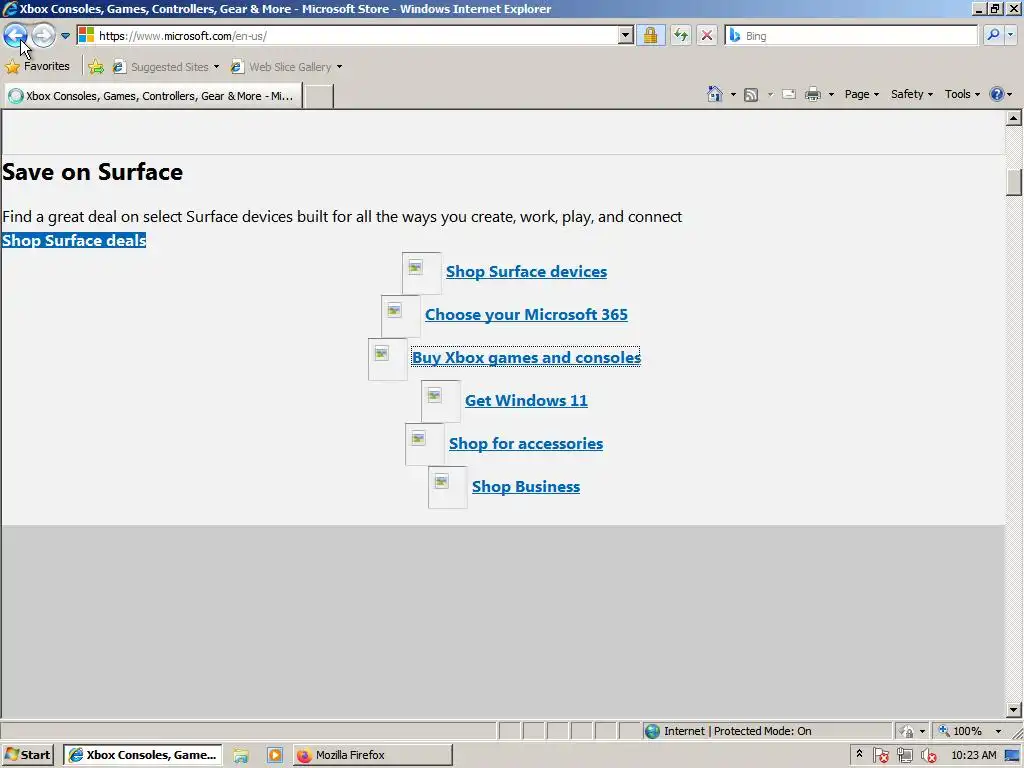Viewport: 1024px width, 768px height.
Task: Open Windows Explorer folder in taskbar
Action: 241,755
